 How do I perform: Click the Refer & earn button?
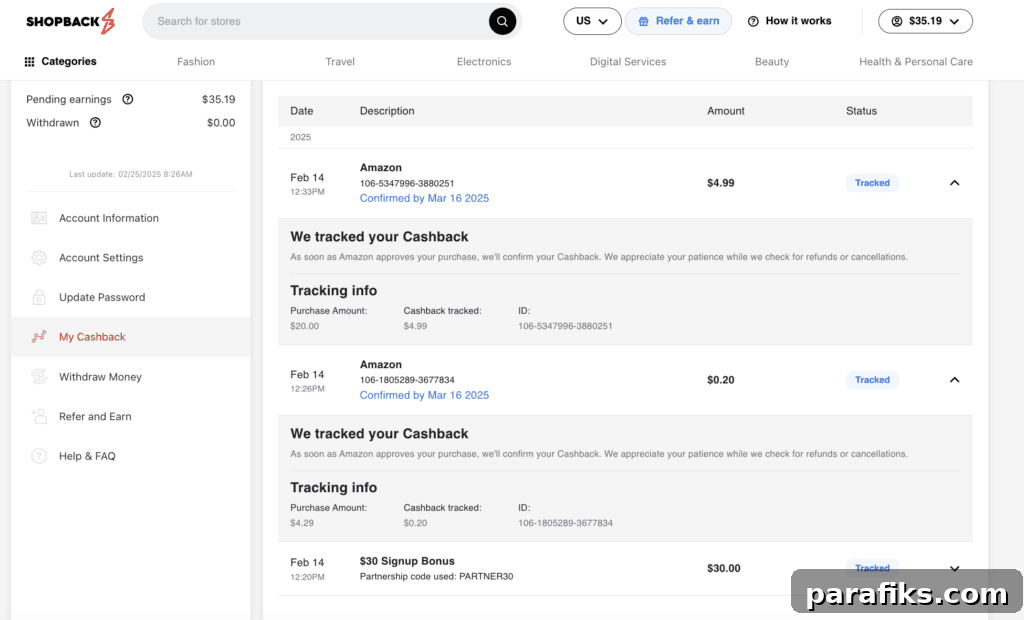679,22
